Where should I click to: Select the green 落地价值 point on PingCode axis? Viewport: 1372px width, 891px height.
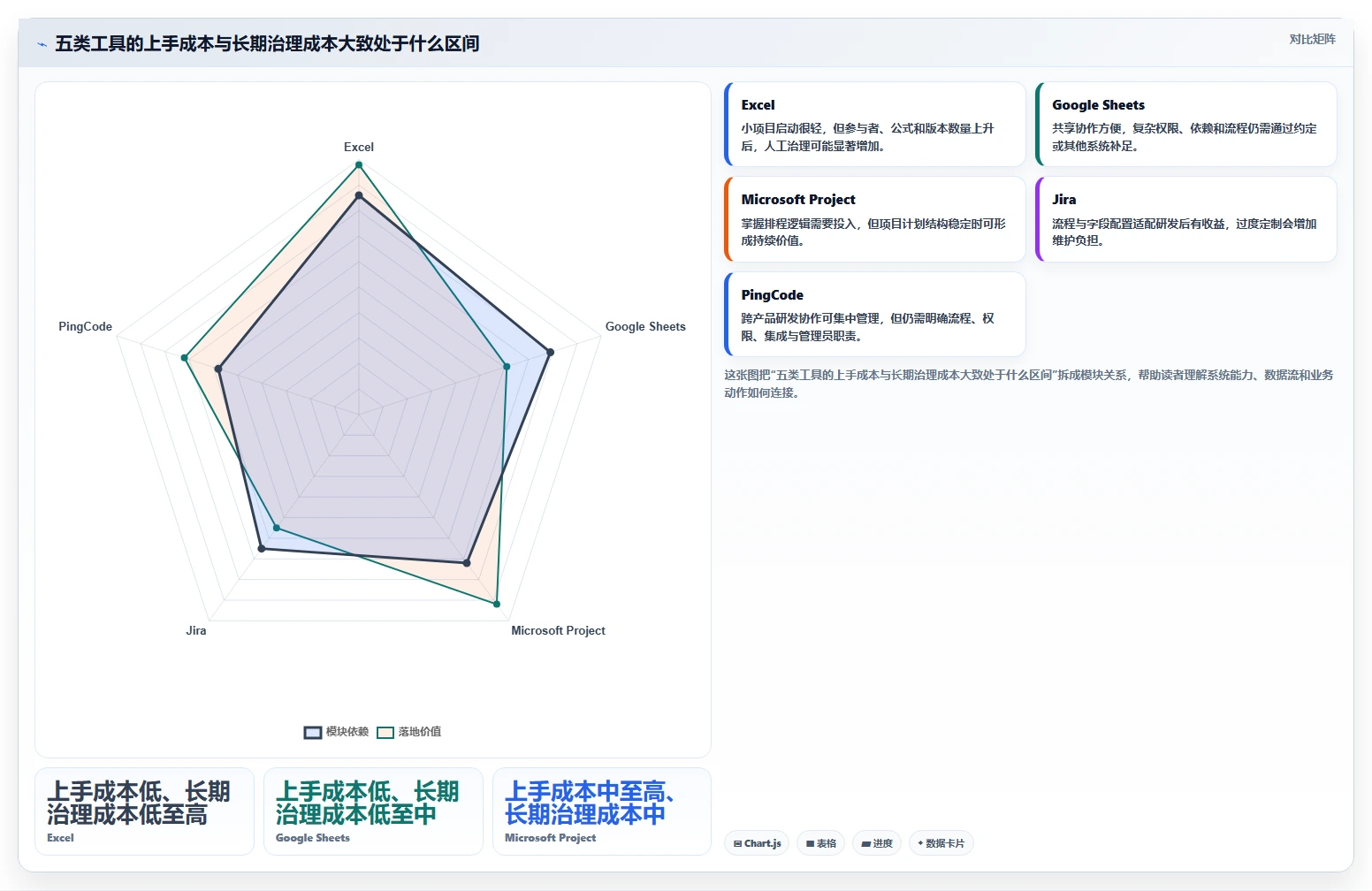[184, 358]
